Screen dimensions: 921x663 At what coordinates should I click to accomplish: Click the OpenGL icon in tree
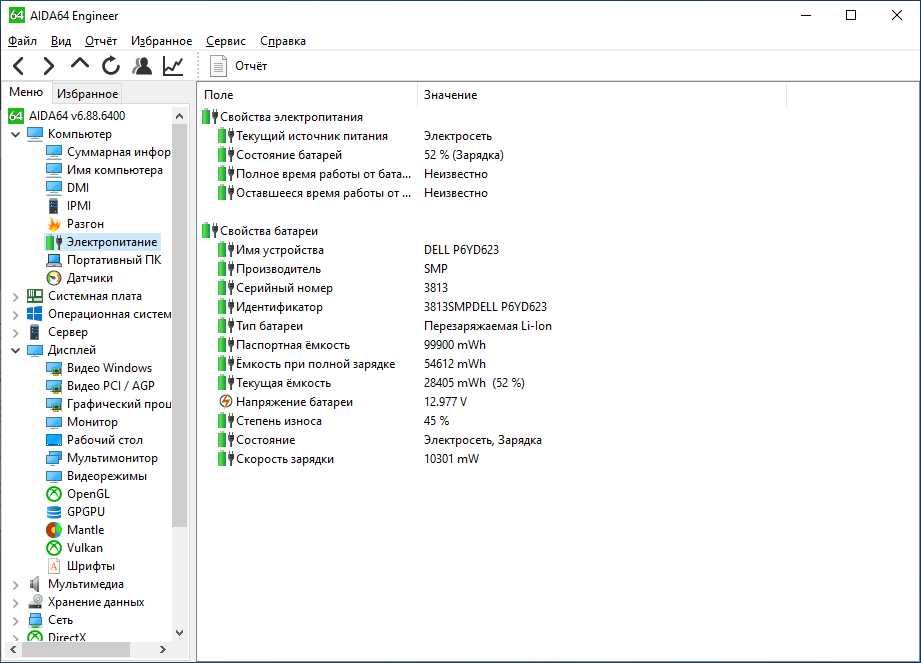click(x=54, y=494)
